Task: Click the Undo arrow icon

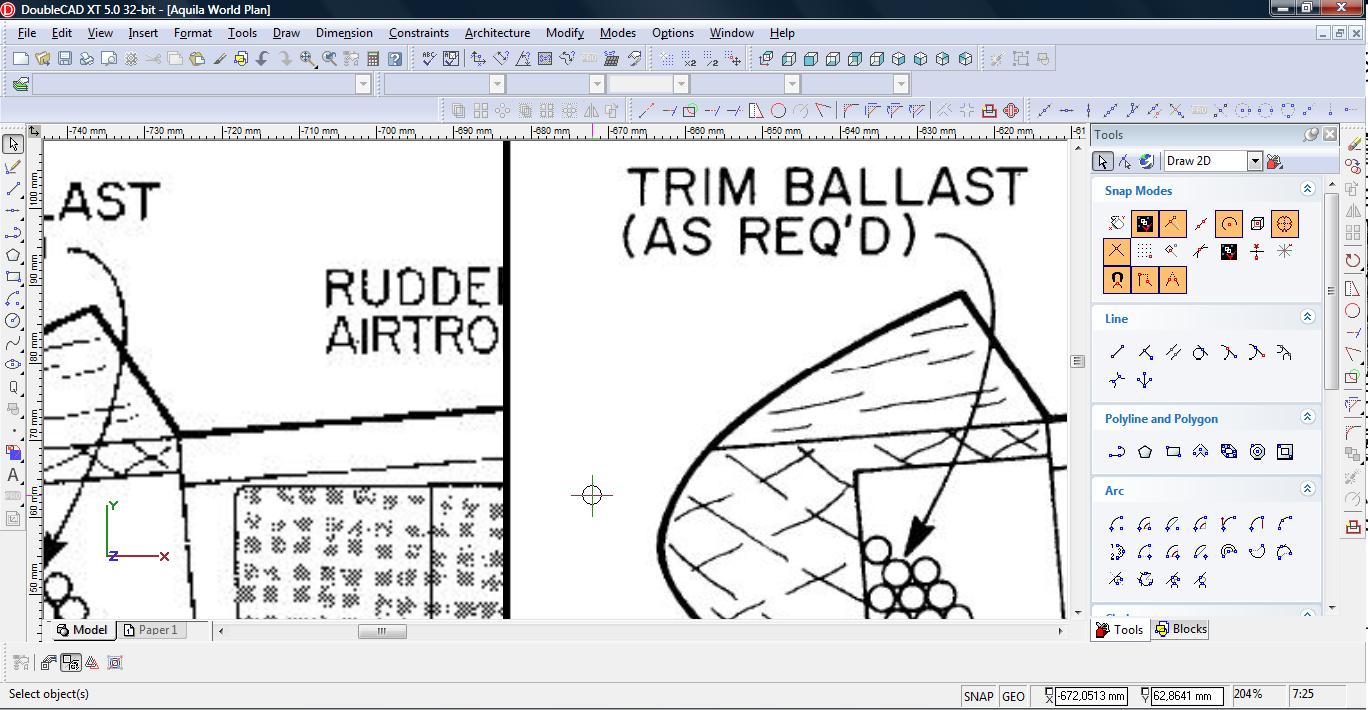Action: pyautogui.click(x=263, y=59)
